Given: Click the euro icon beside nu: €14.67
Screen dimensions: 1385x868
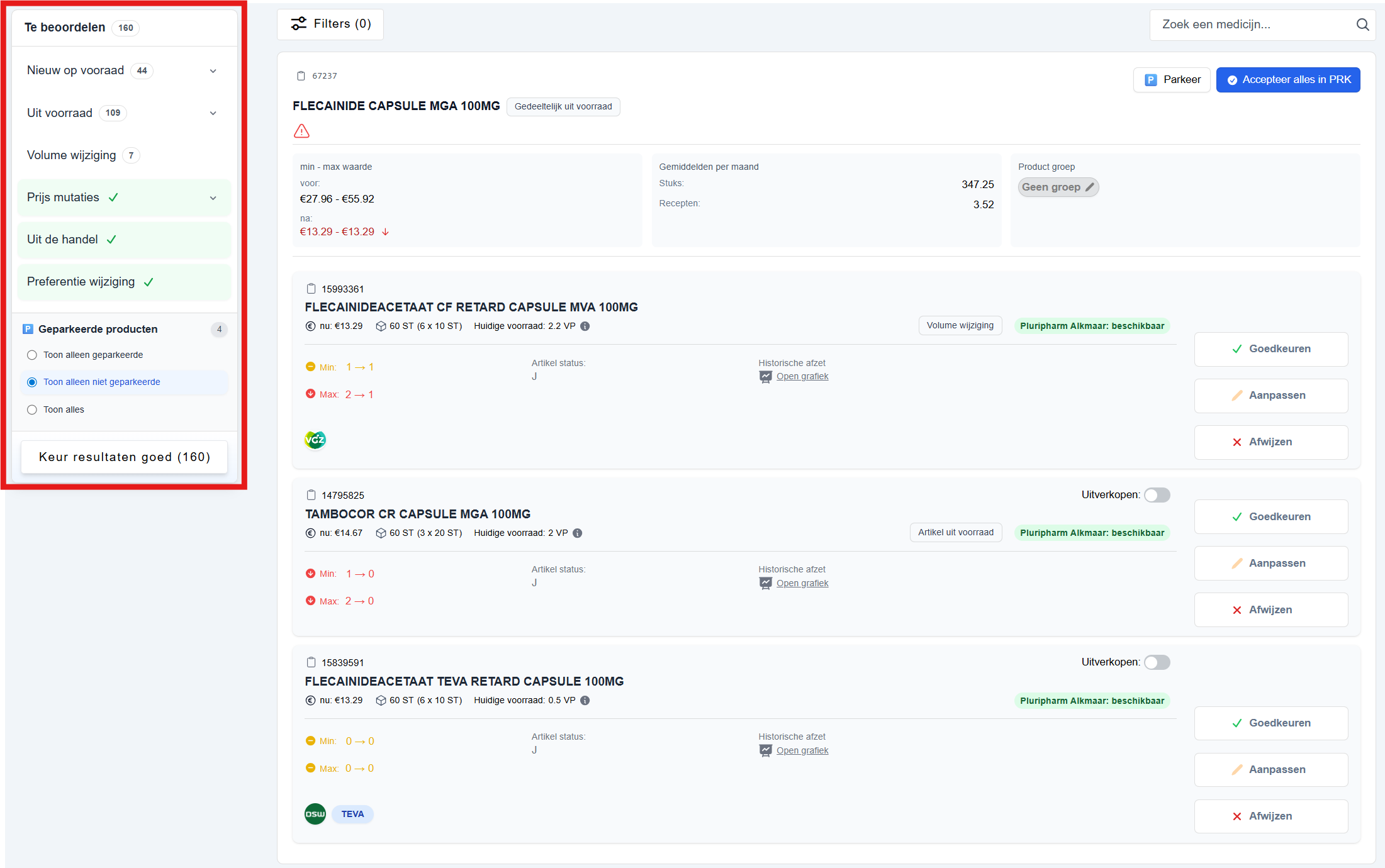Looking at the screenshot, I should tap(310, 533).
